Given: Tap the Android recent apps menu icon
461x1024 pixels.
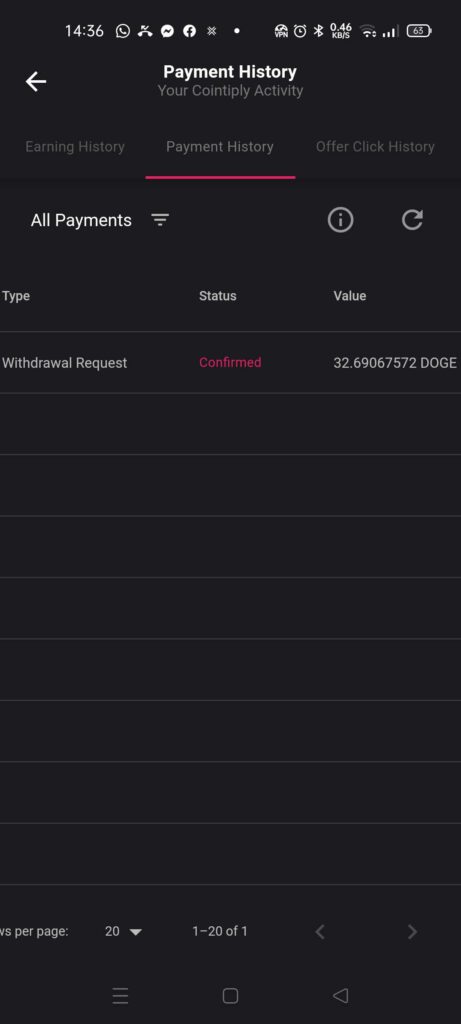Looking at the screenshot, I should pyautogui.click(x=120, y=995).
